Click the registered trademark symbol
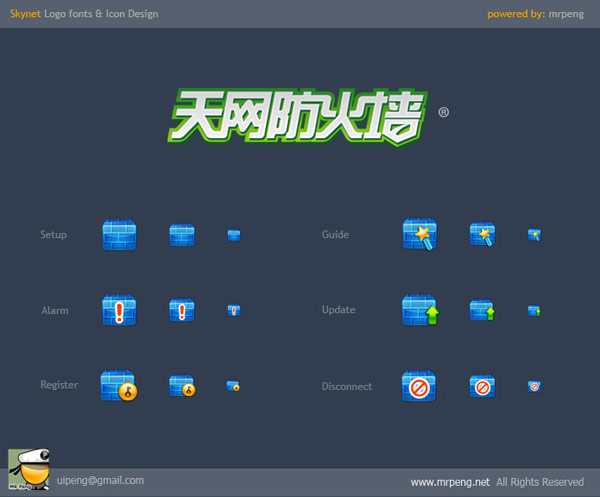The image size is (600, 497). (443, 112)
